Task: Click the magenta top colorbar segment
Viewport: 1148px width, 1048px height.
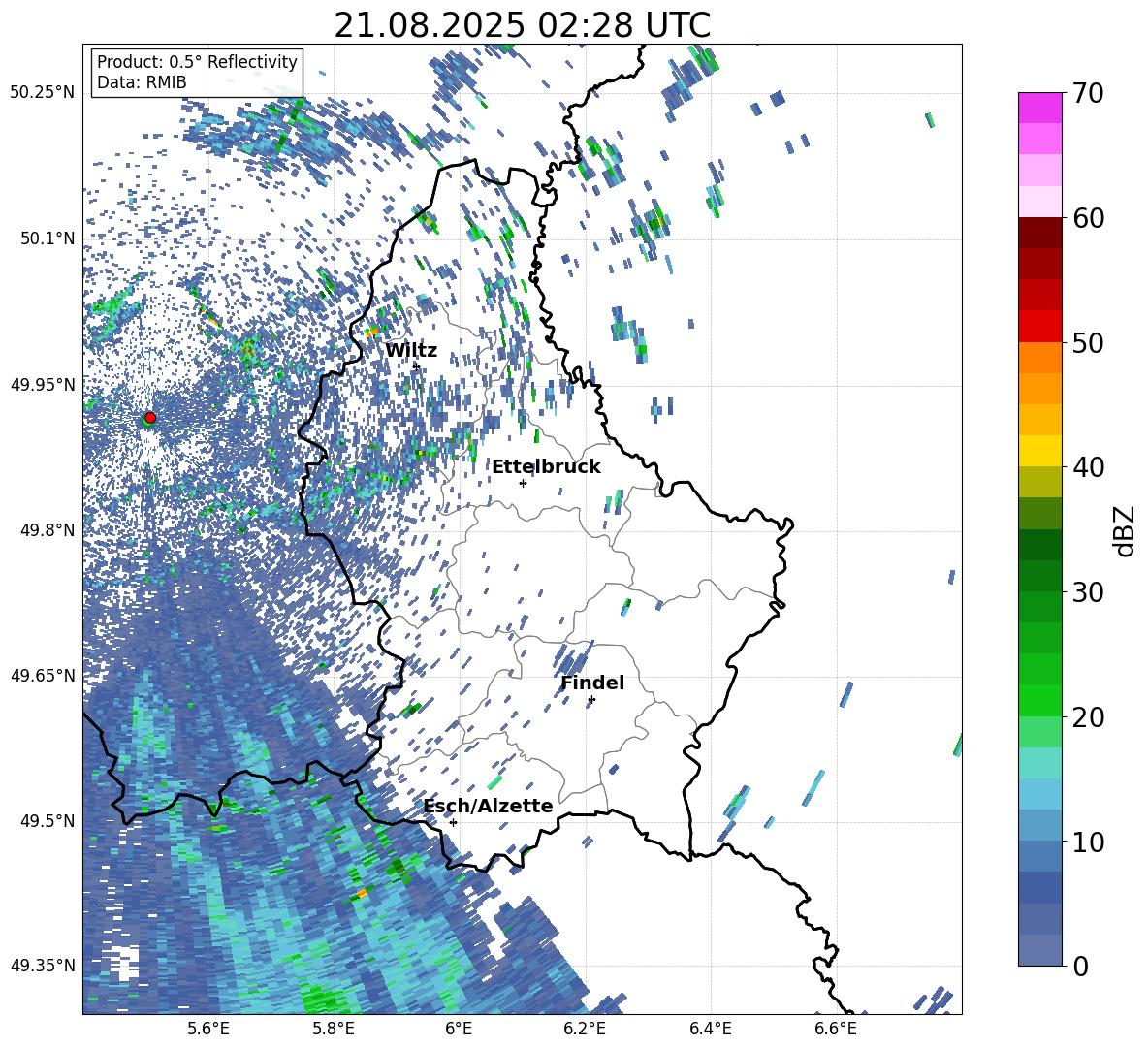Action: [1039, 109]
